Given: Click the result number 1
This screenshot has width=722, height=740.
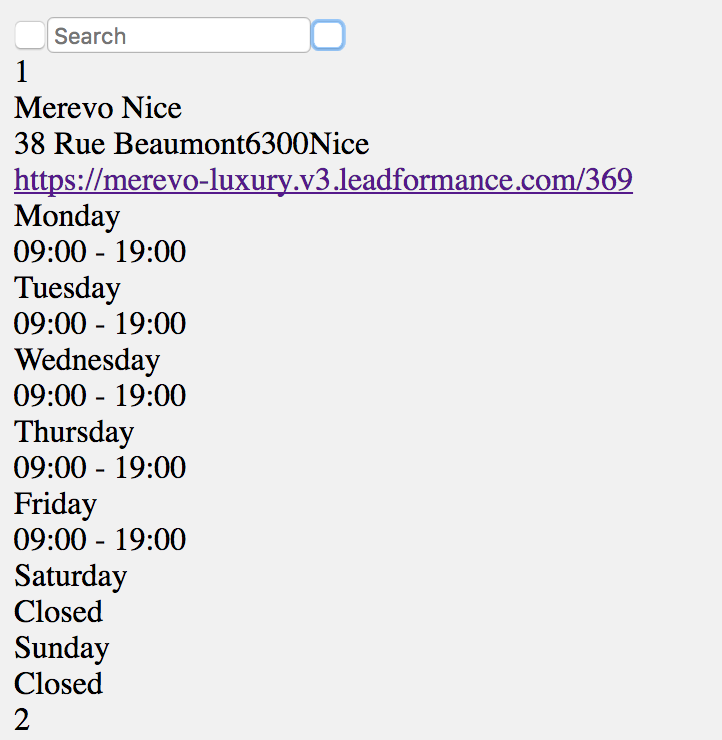Looking at the screenshot, I should point(21,72).
